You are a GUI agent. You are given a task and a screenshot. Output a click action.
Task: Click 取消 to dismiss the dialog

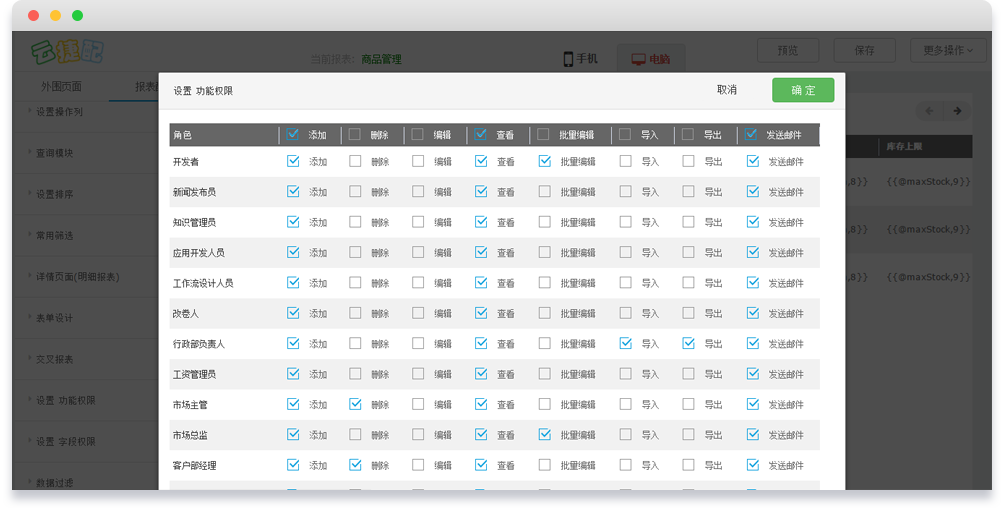point(727,90)
